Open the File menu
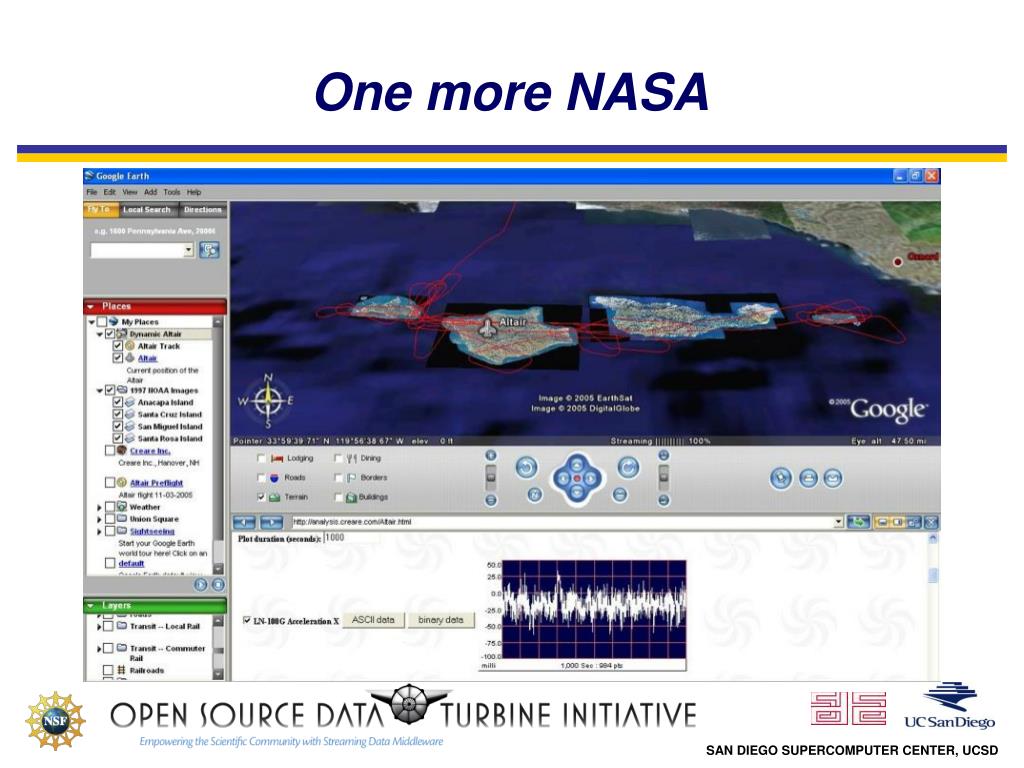This screenshot has height=768, width=1024. coord(92,192)
